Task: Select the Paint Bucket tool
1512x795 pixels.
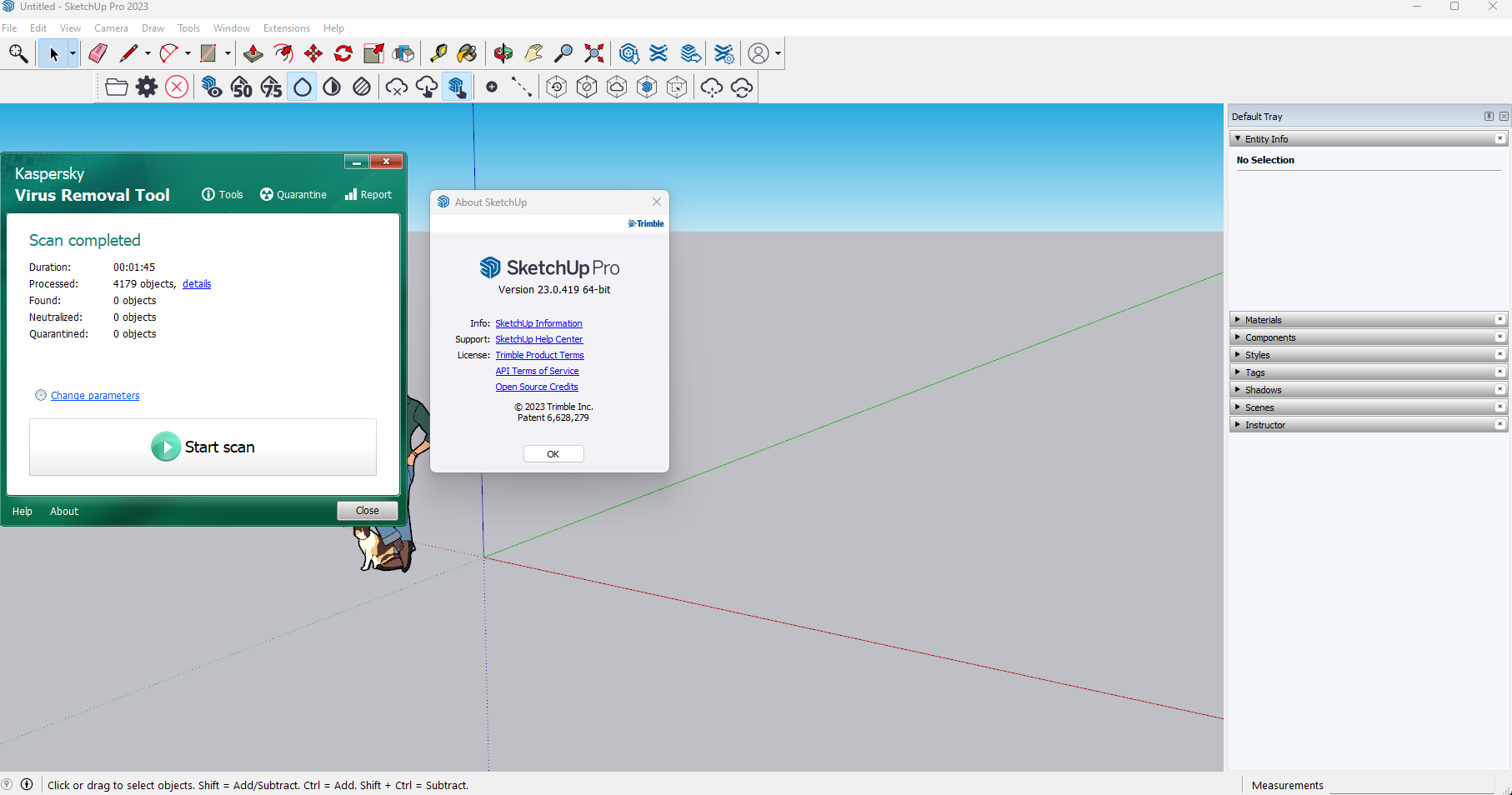Action: click(468, 54)
